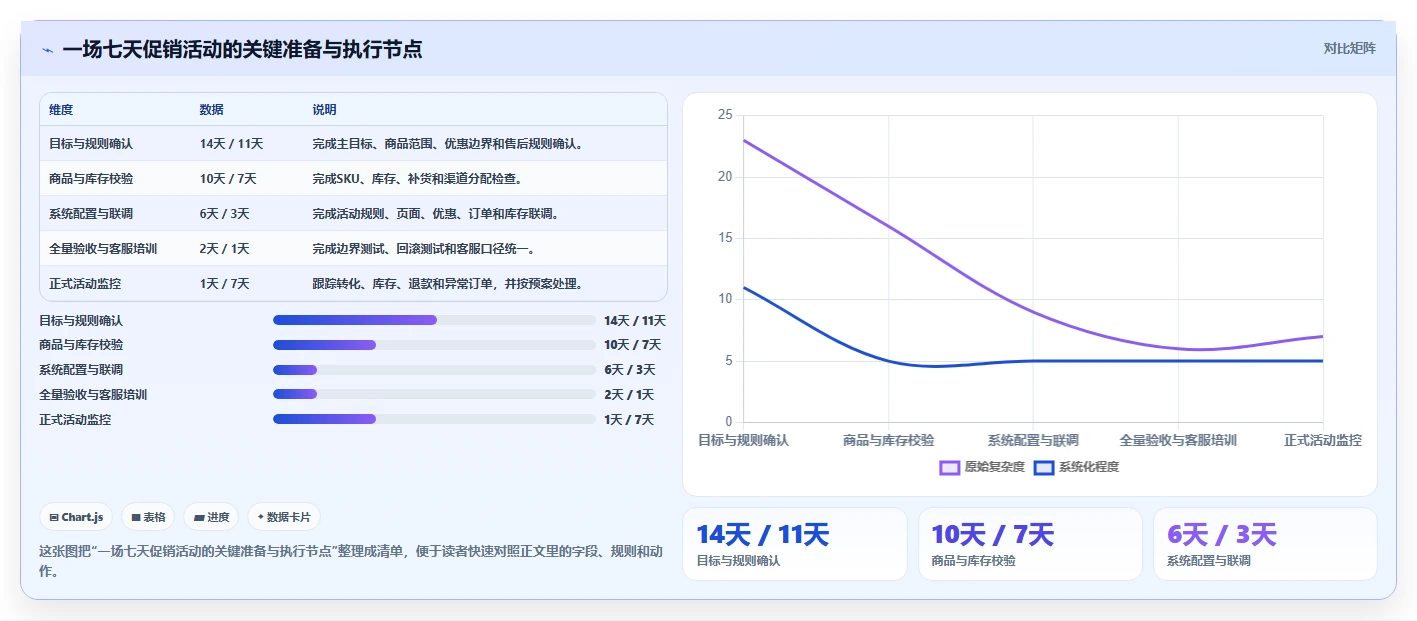Click chart x-axis label 正式活动监控

click(x=1323, y=440)
